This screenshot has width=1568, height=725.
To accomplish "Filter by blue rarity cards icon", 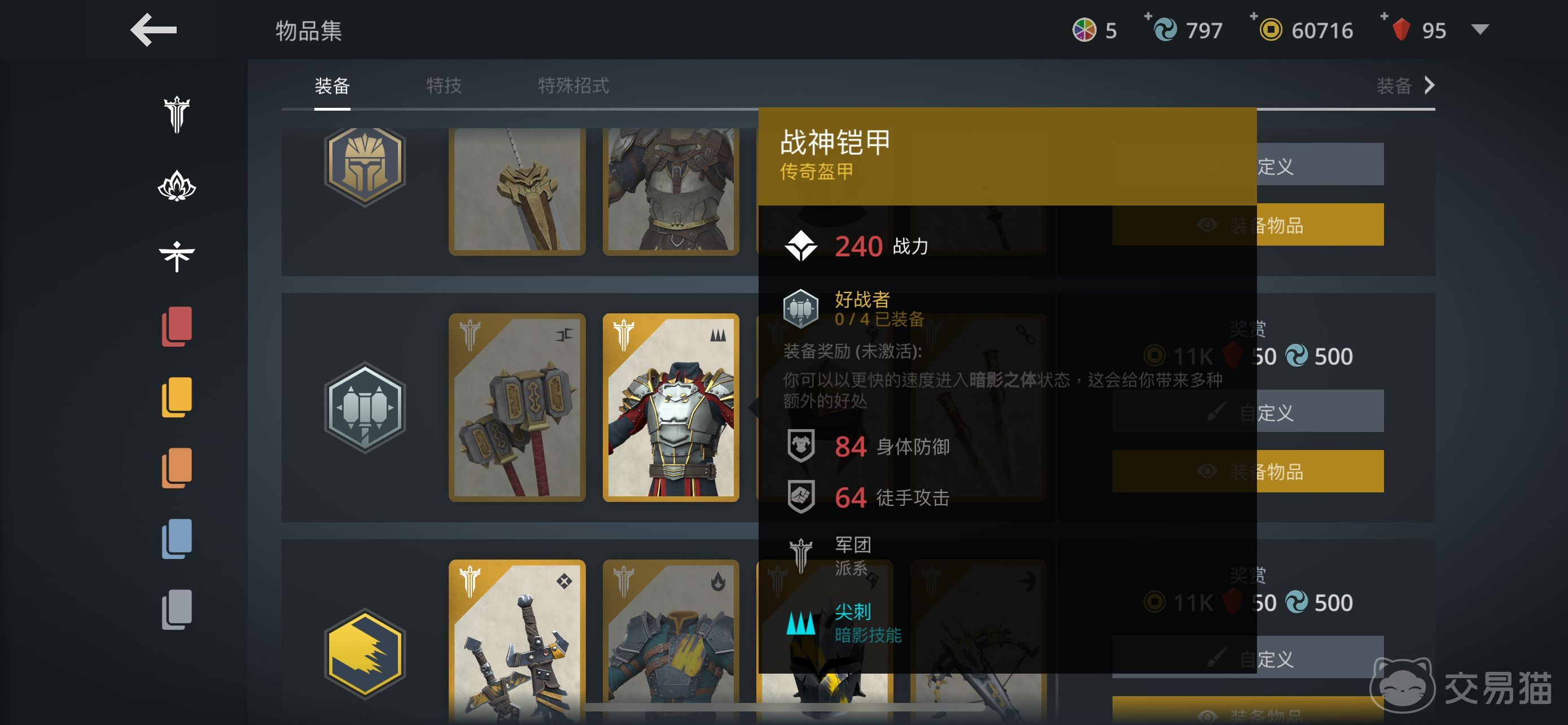I will pyautogui.click(x=177, y=538).
